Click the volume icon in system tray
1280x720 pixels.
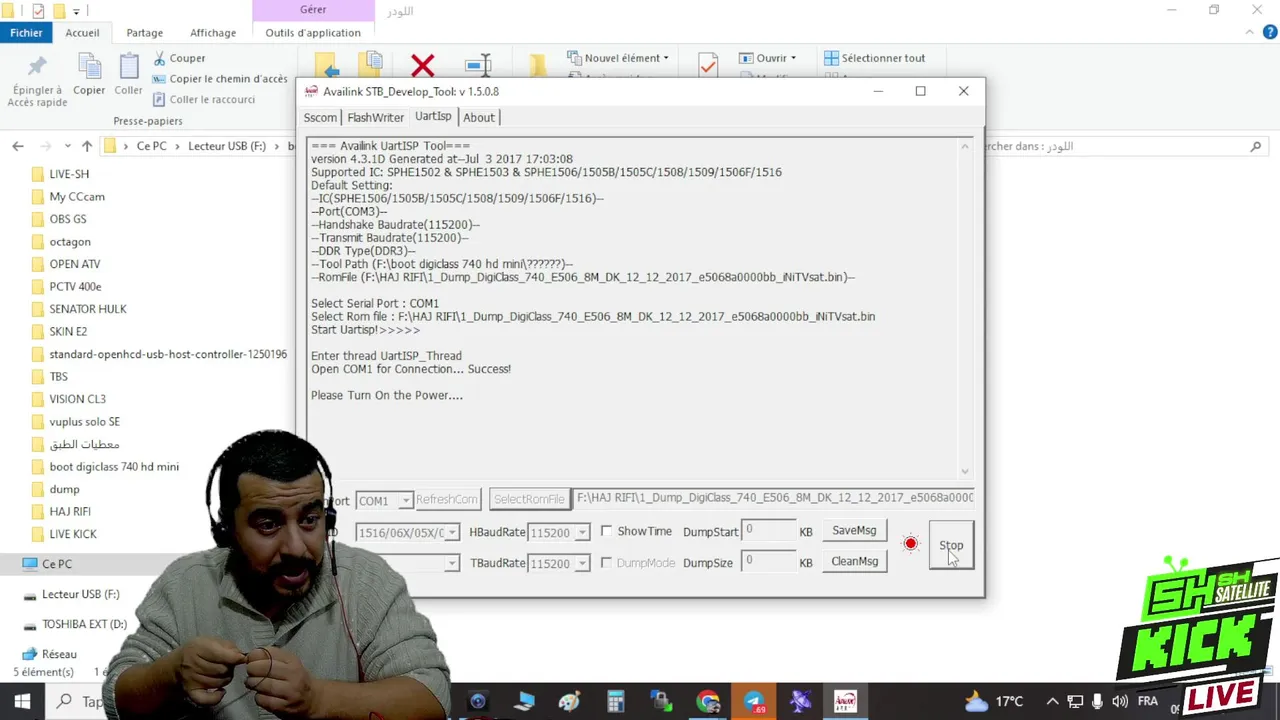point(1119,702)
